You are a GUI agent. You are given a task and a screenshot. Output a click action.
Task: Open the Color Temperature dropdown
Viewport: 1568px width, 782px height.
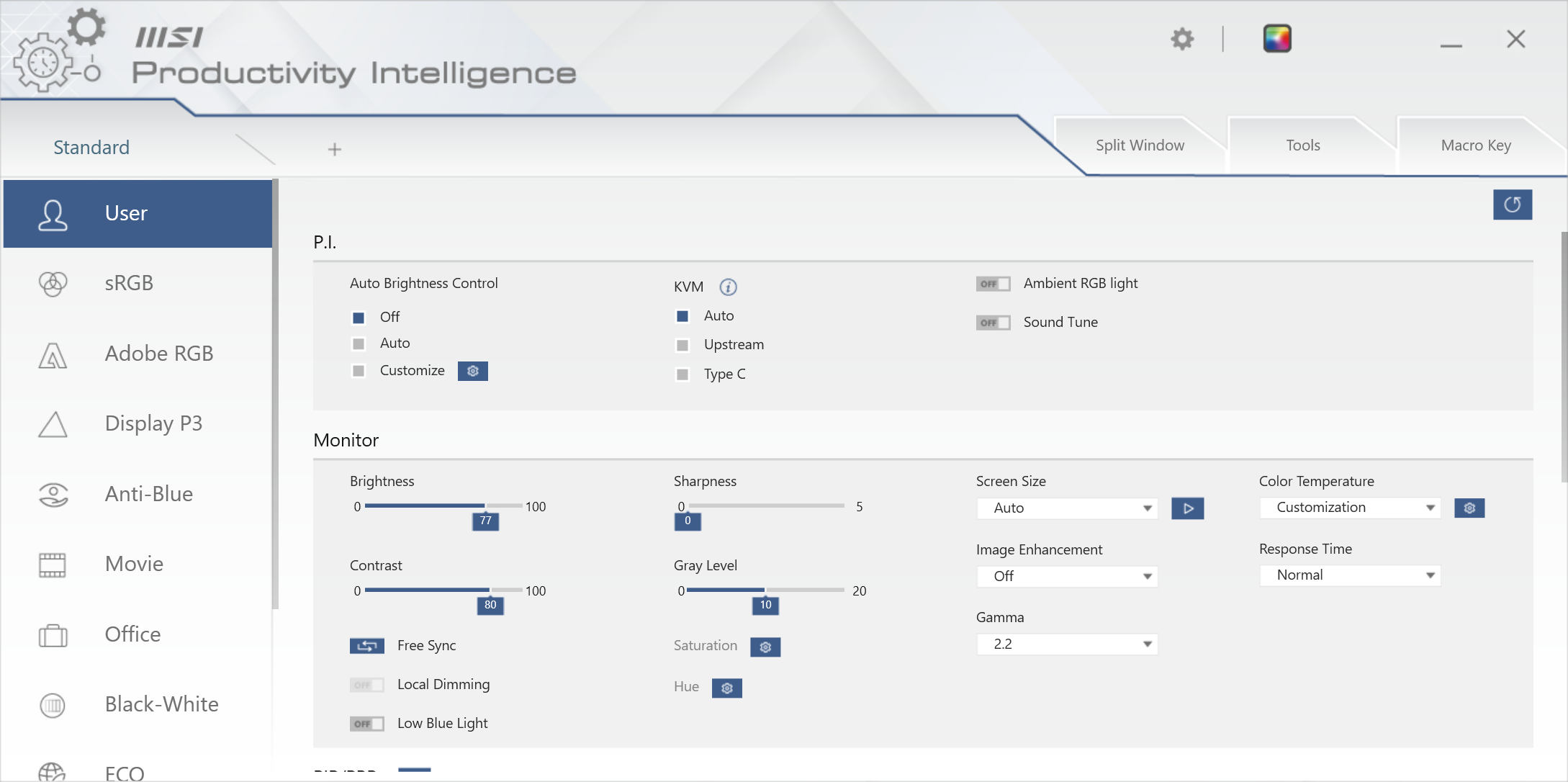1350,508
